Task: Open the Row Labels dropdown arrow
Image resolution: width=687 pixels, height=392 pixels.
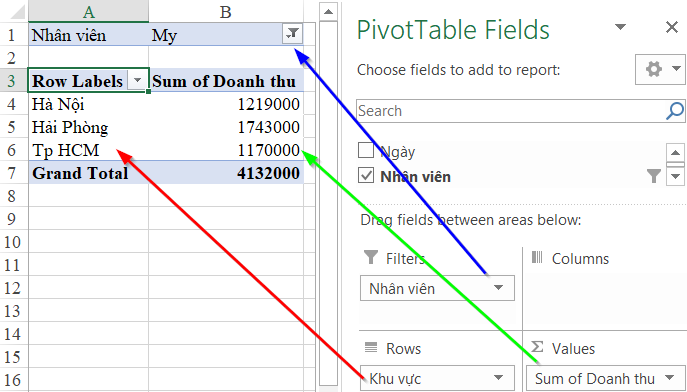Action: point(138,80)
